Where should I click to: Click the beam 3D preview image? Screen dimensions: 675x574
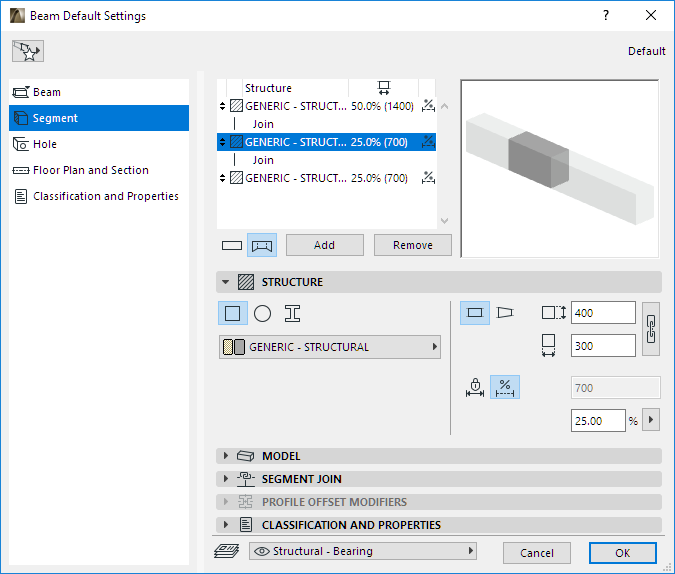coord(560,169)
